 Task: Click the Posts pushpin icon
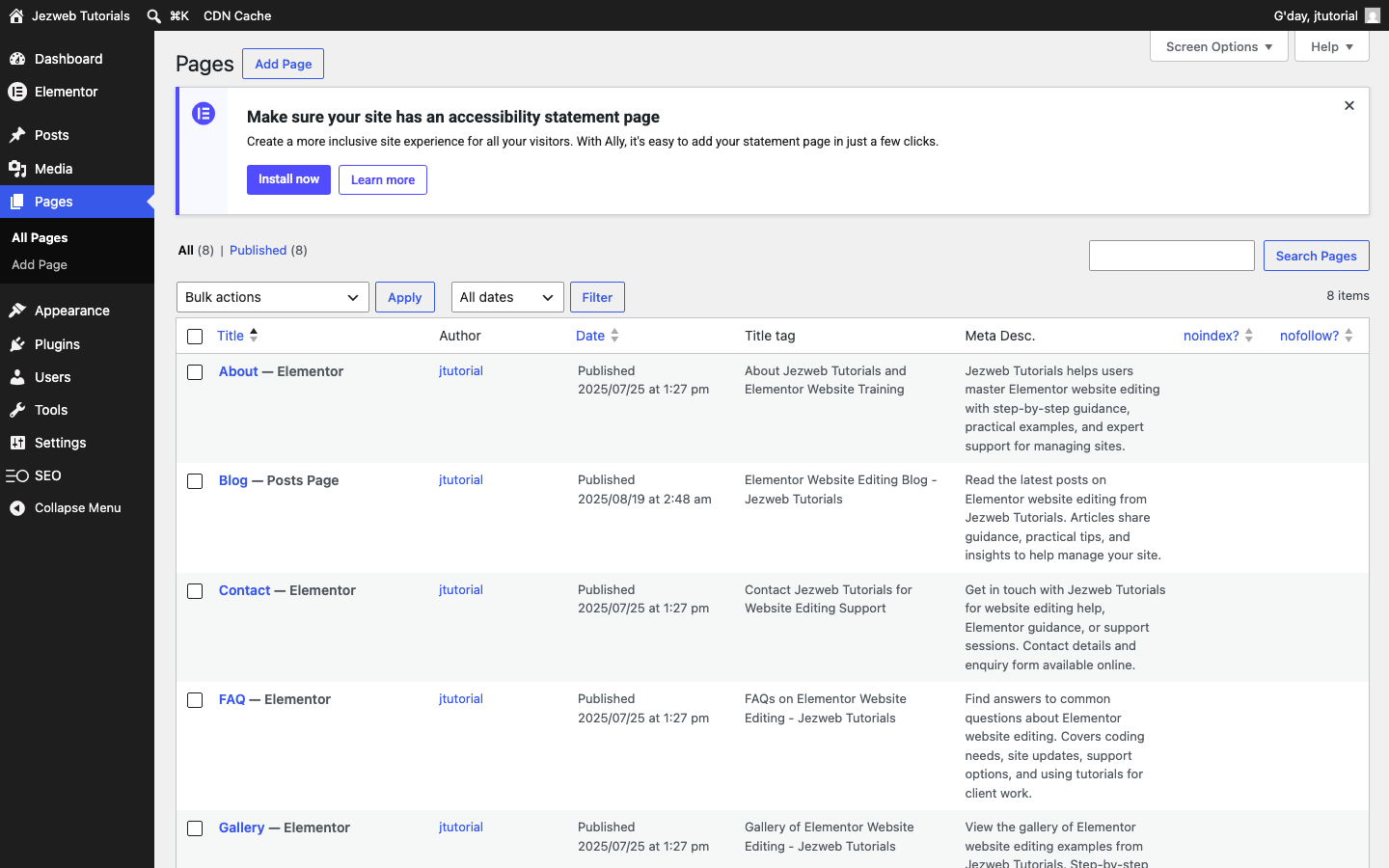click(17, 135)
